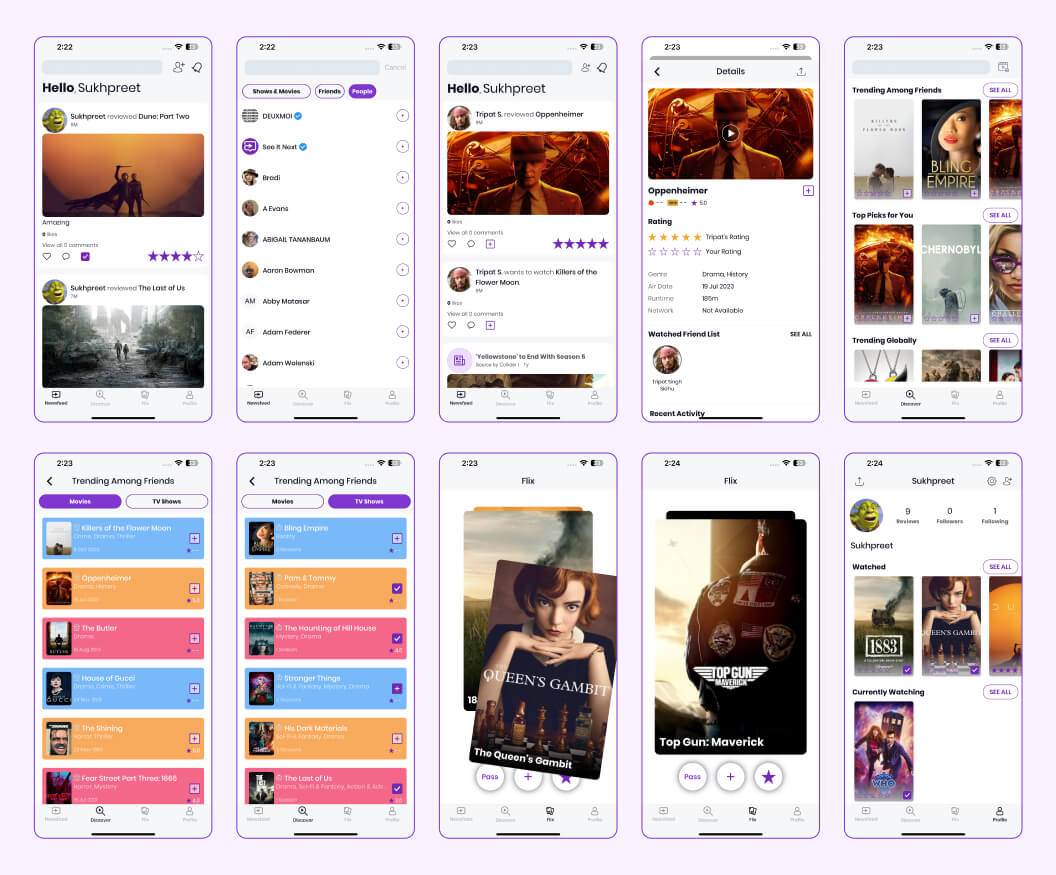Image resolution: width=1056 pixels, height=875 pixels.
Task: Cancel the search on the People list screen
Action: [395, 67]
